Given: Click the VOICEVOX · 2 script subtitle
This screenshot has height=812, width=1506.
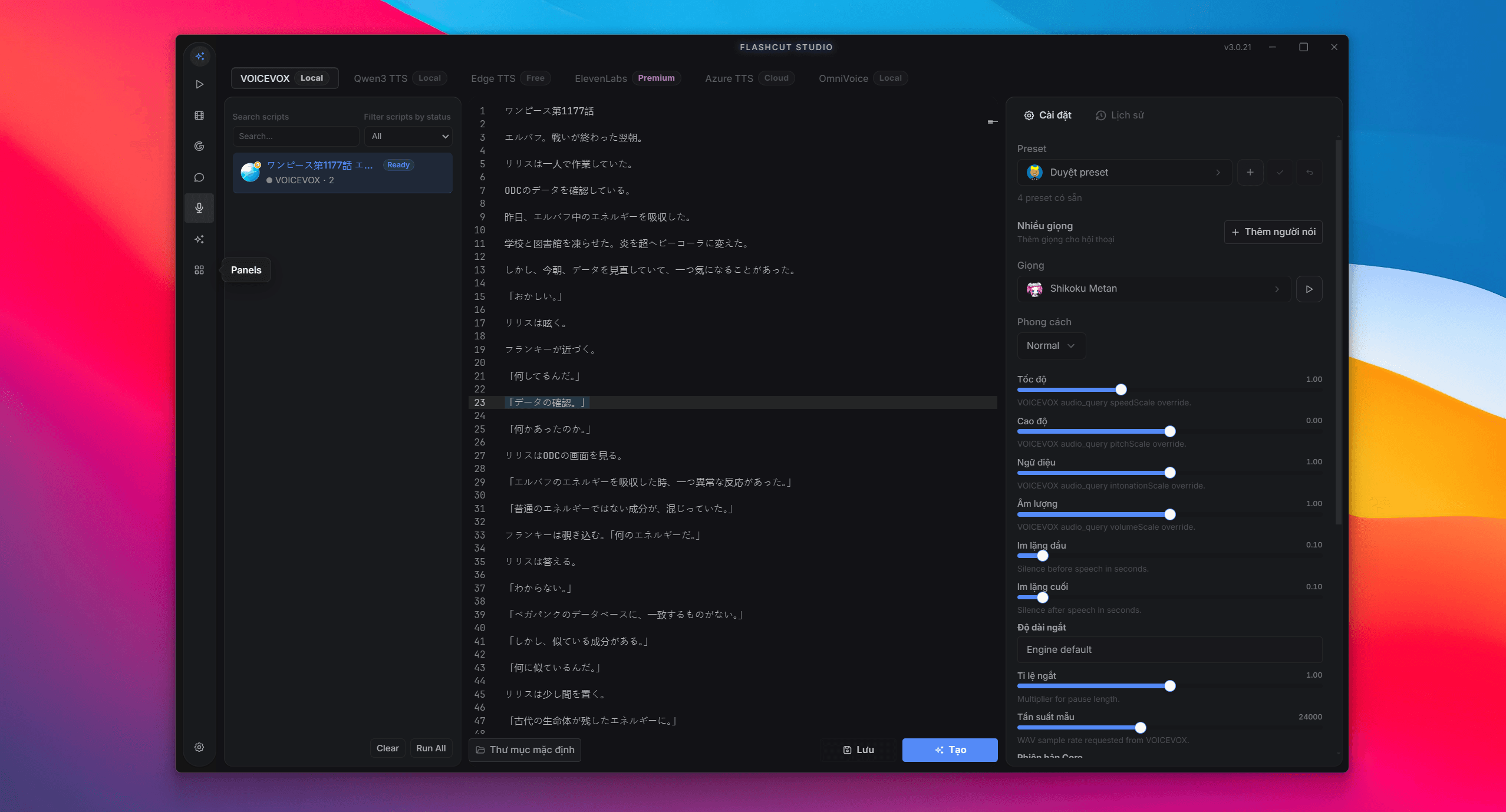Looking at the screenshot, I should (x=304, y=180).
